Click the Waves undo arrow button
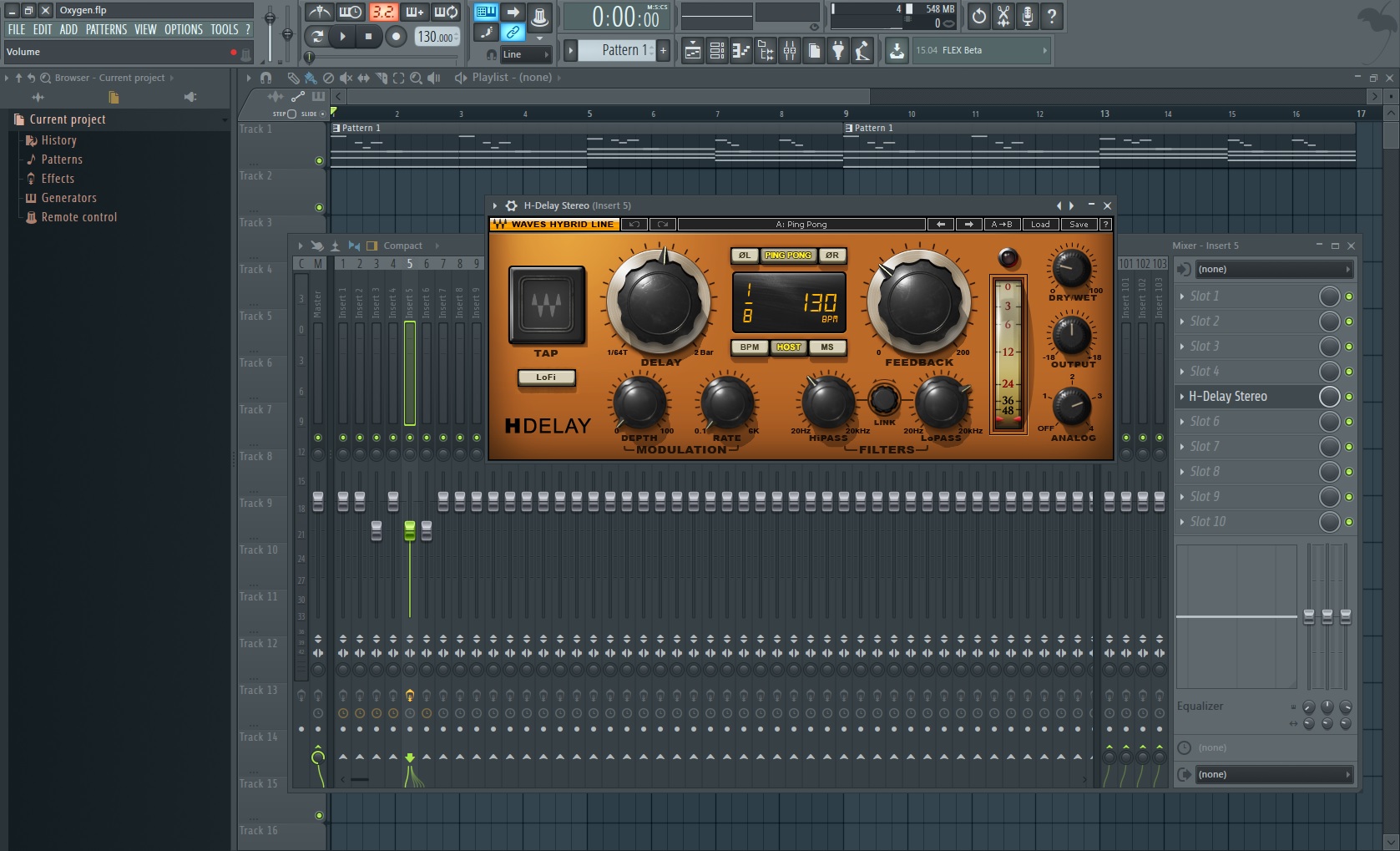The width and height of the screenshot is (1400, 851). [x=634, y=225]
